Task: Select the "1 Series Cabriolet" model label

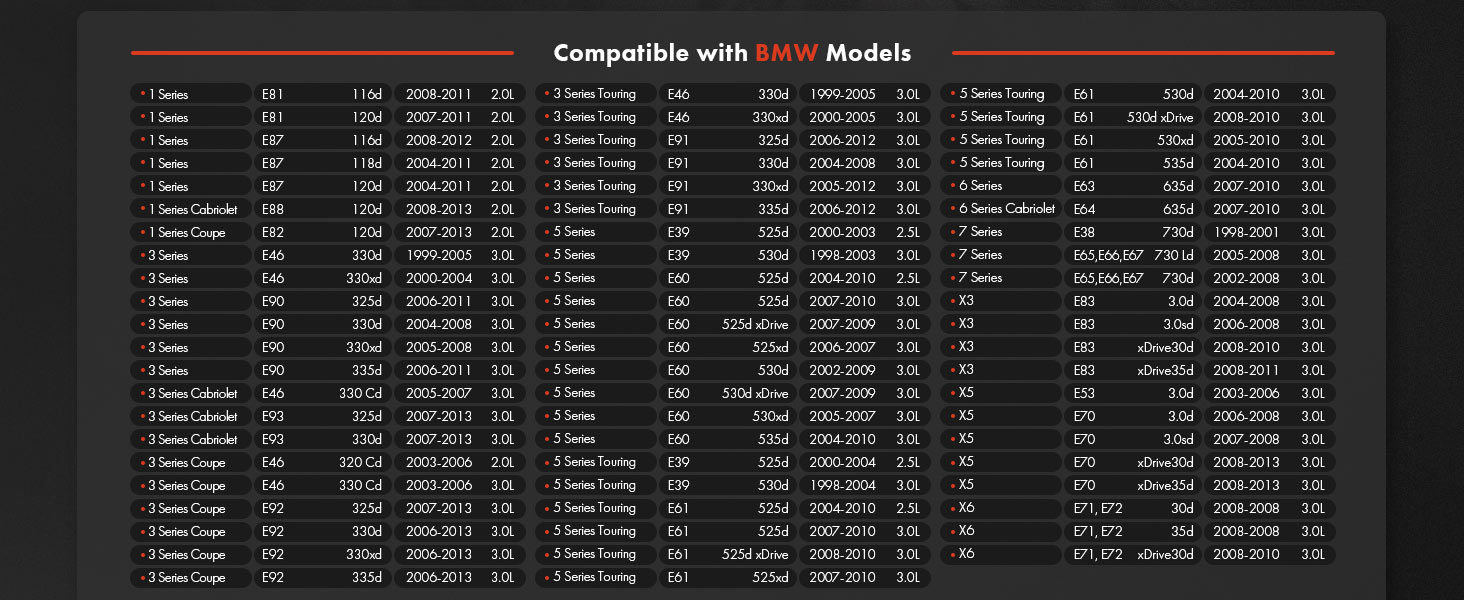Action: (194, 209)
